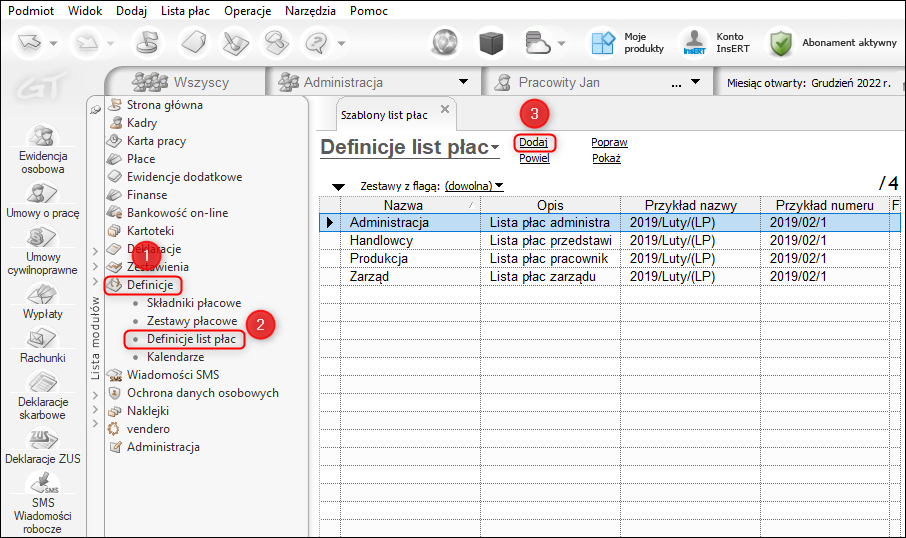Close the Szablony list płac tab
This screenshot has height=538, width=906.
(x=445, y=108)
